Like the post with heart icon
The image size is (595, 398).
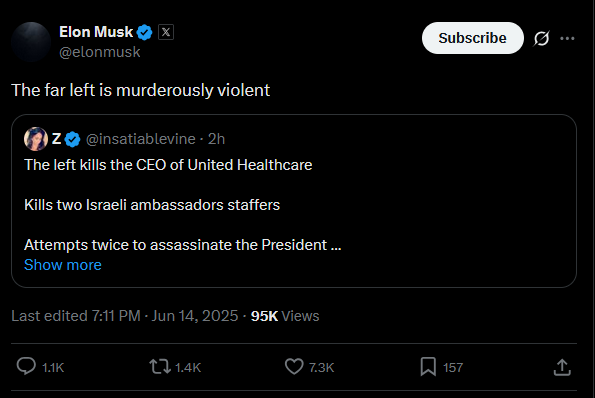294,367
